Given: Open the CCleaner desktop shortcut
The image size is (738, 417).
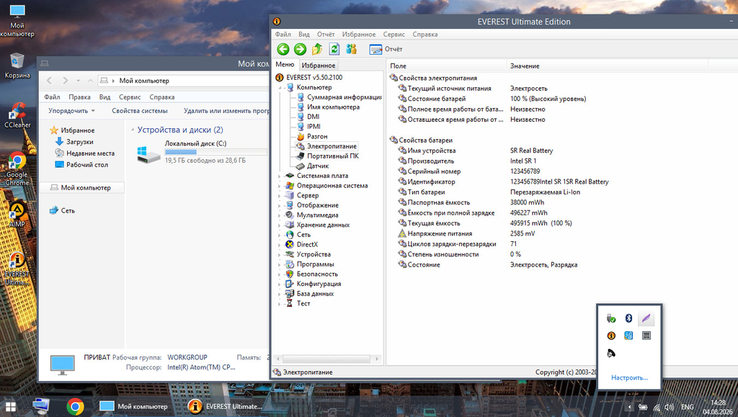Looking at the screenshot, I should [x=17, y=115].
